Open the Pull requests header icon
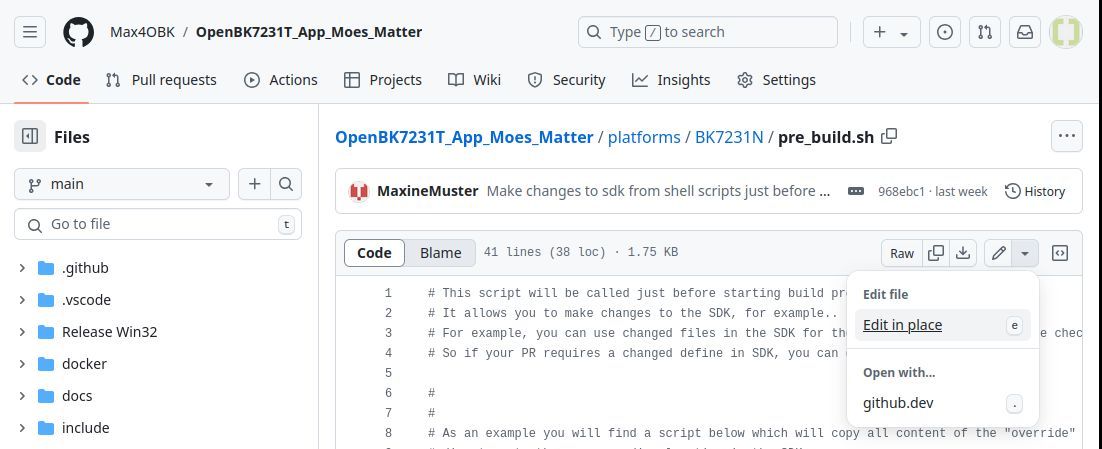 click(x=985, y=32)
